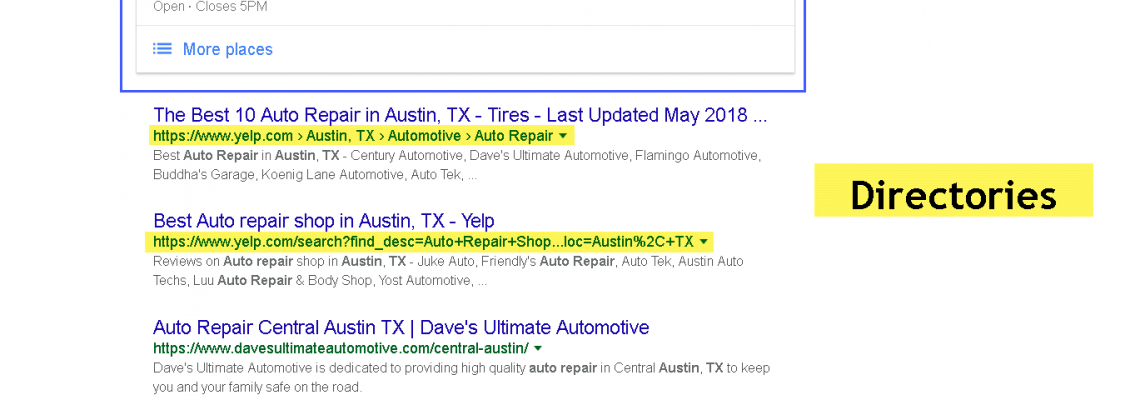Click snippet mentioning Century Automotive and Buddha's Garage
The height and width of the screenshot is (400, 1140).
[456, 166]
